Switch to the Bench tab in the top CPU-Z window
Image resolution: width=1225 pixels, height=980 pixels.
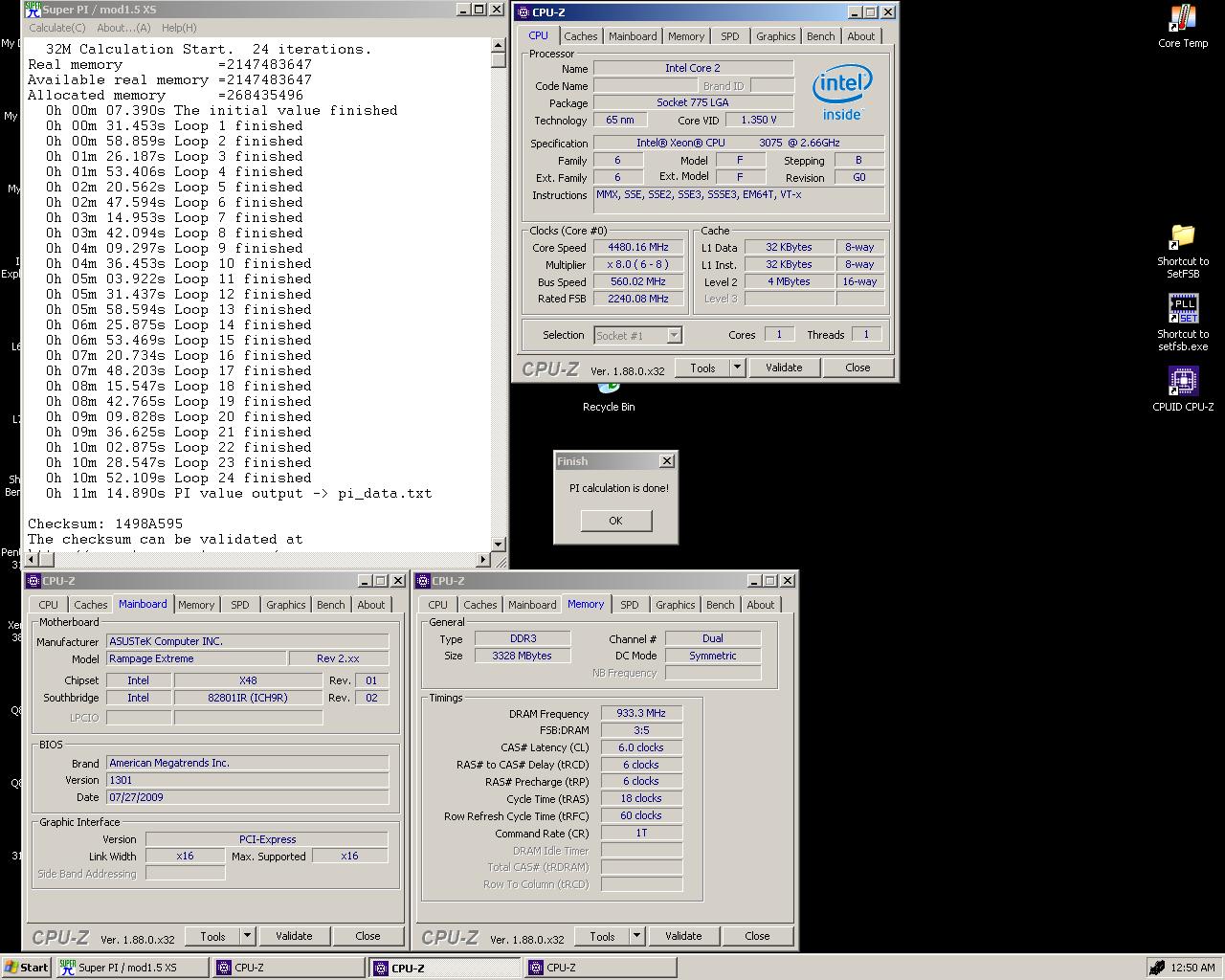[820, 36]
